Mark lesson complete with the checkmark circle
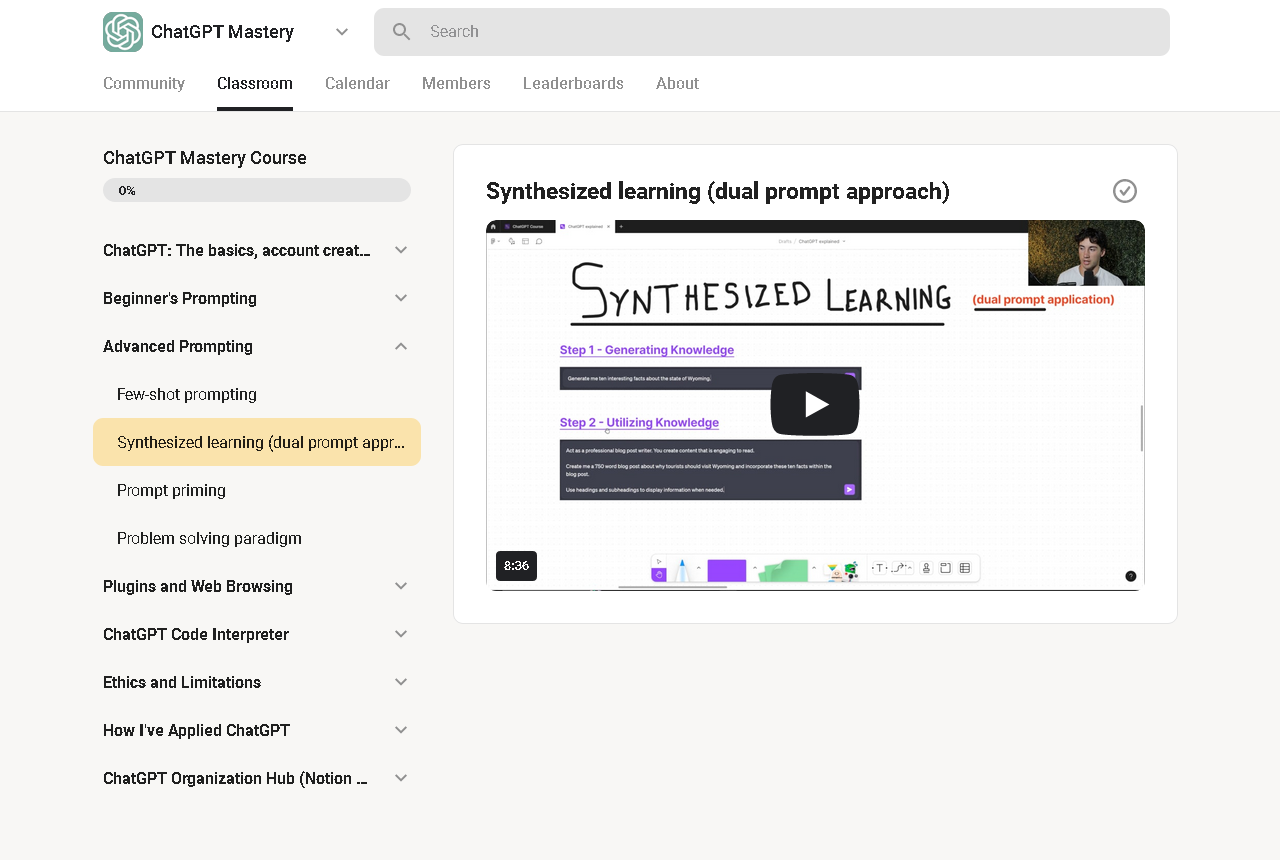The width and height of the screenshot is (1280, 860). tap(1125, 191)
